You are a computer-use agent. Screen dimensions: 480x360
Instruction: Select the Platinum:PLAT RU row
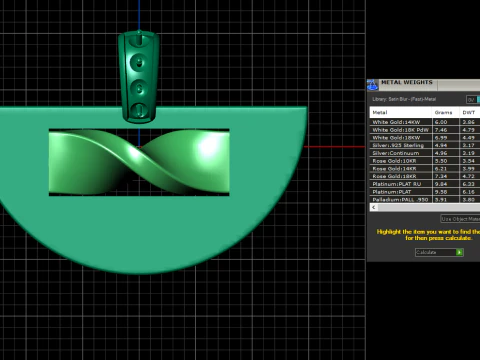click(x=425, y=184)
